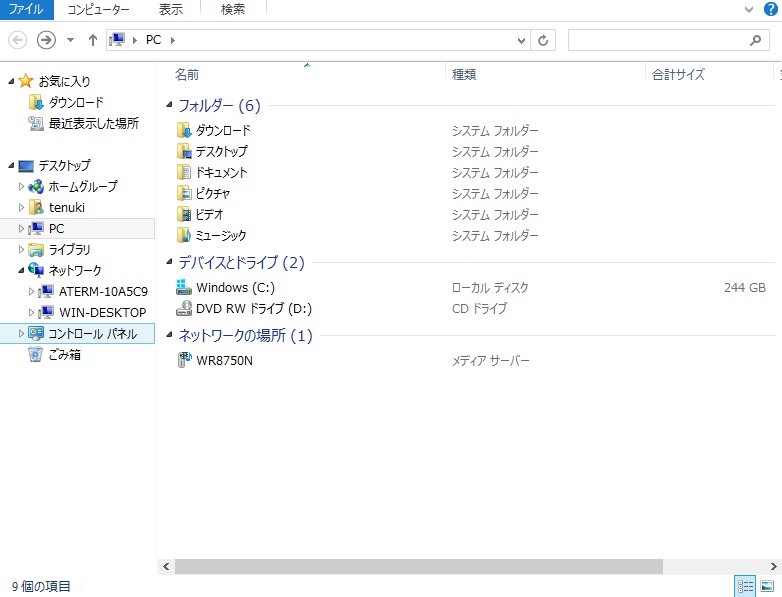Open the address bar history dropdown
Image resolution: width=782 pixels, height=597 pixels.
tap(521, 40)
